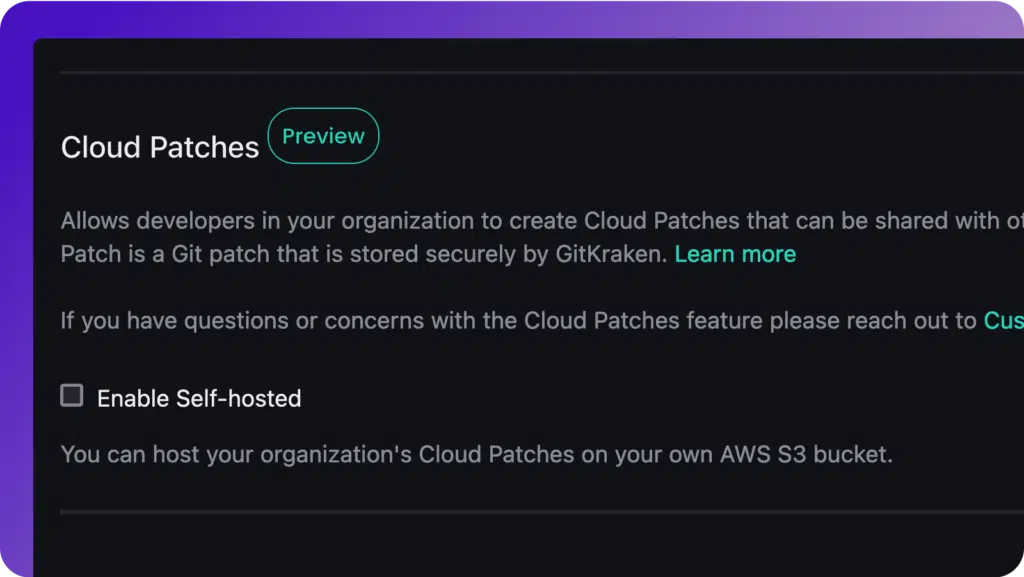
Task: Click the Preview badge beside Cloud Patches
Action: pos(323,136)
